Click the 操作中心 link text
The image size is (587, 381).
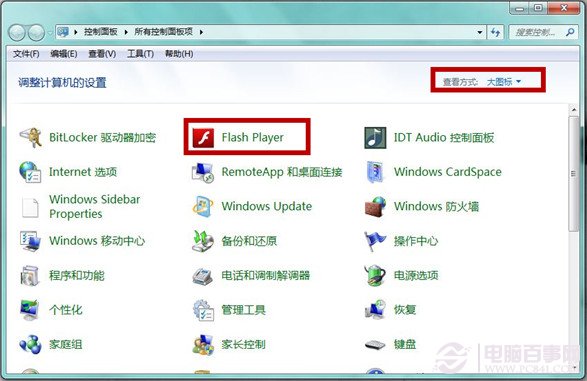416,241
